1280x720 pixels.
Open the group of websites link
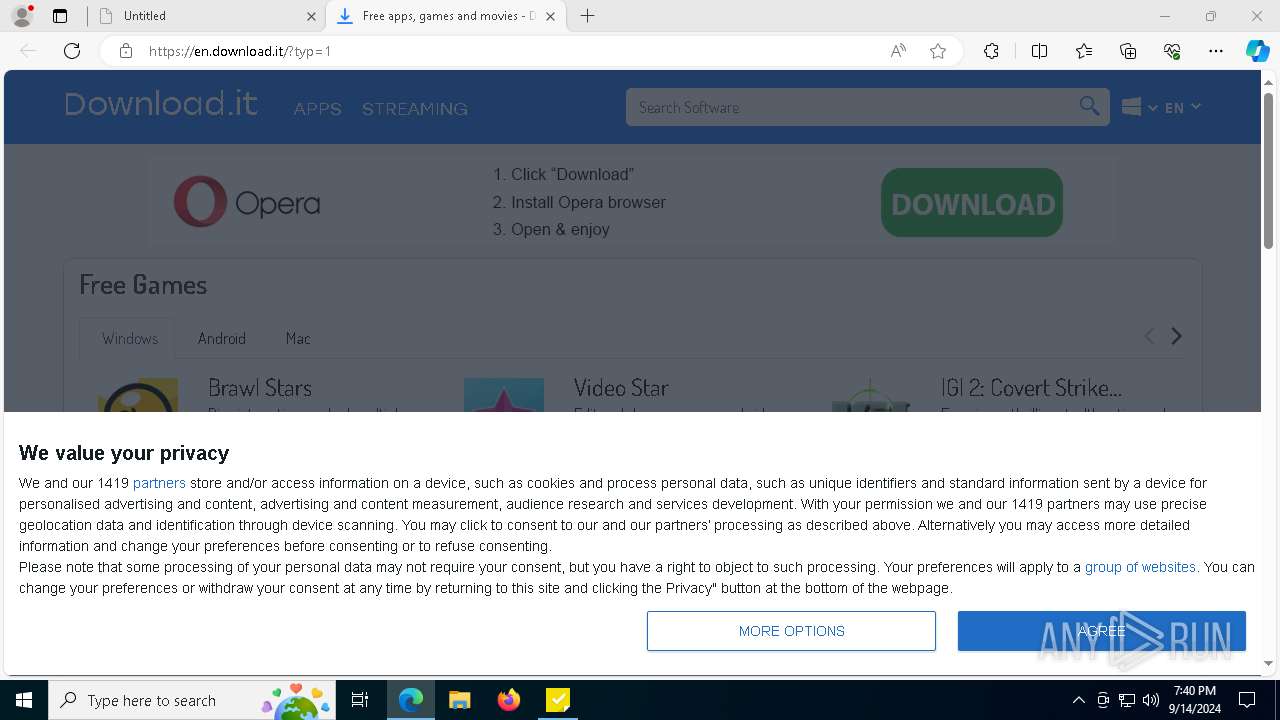click(x=1140, y=567)
